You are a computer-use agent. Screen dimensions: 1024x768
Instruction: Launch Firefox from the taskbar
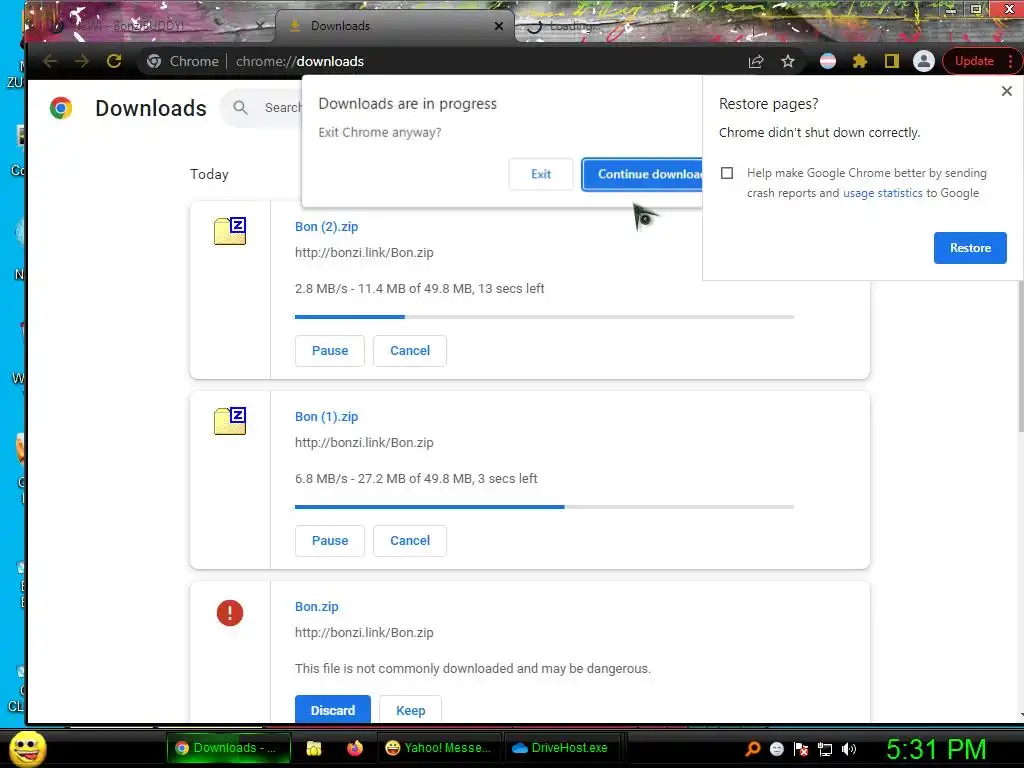click(355, 748)
